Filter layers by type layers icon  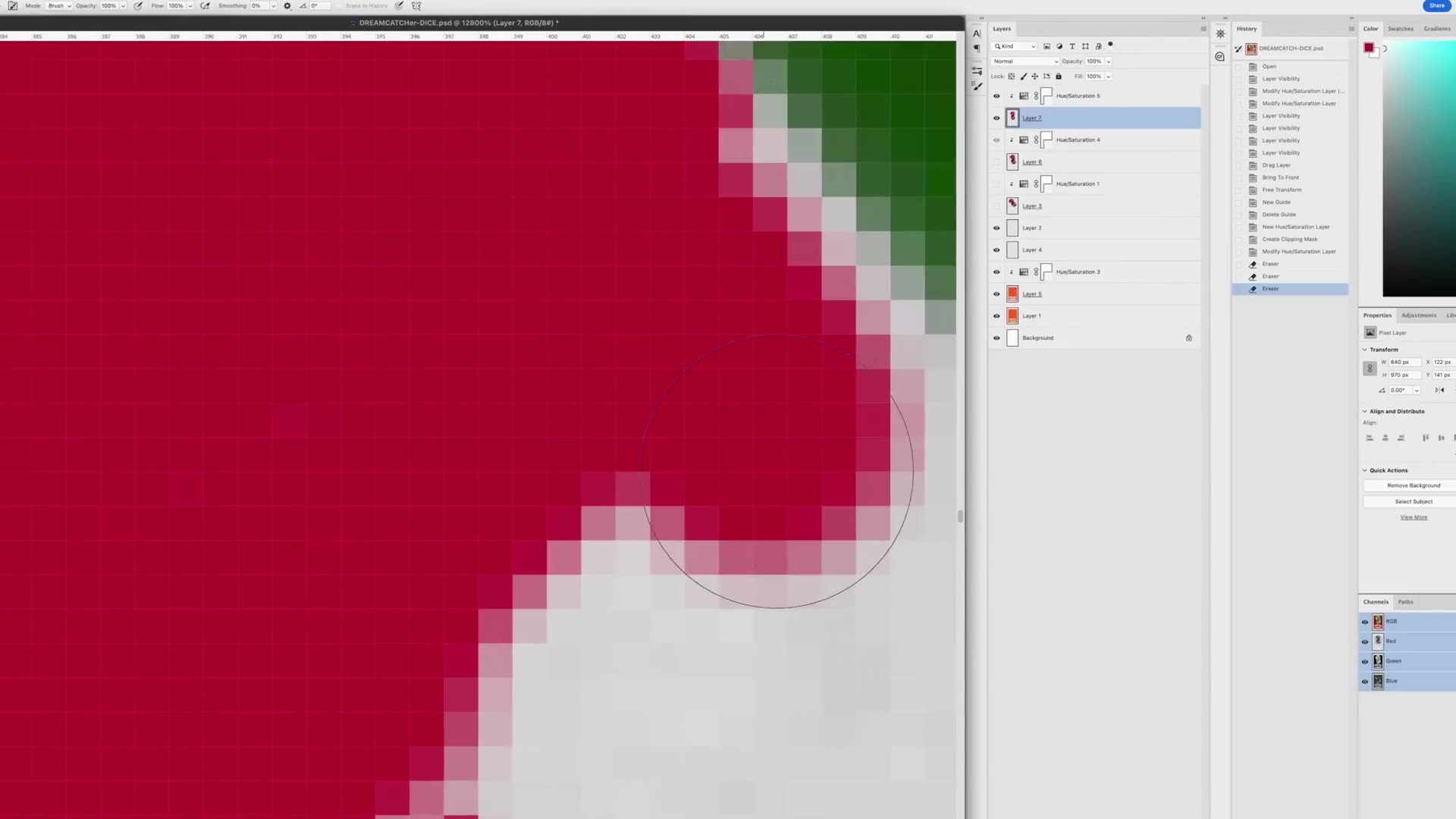click(x=1072, y=46)
